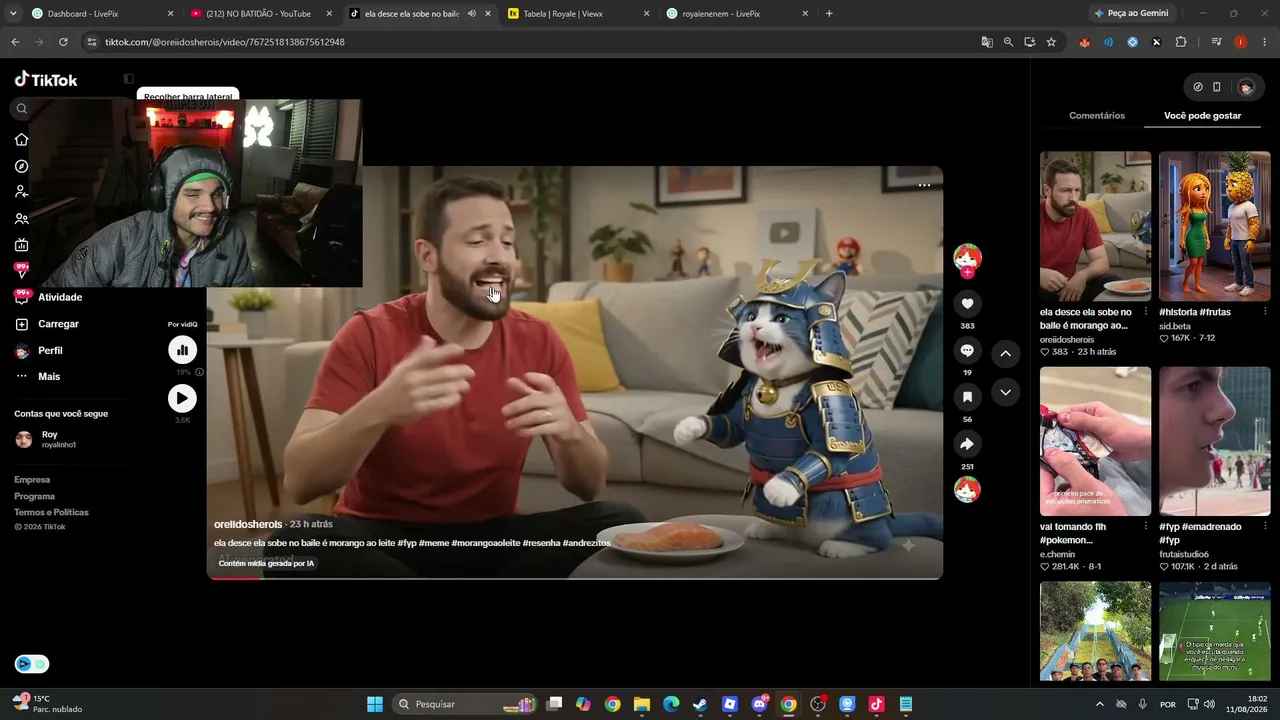Image resolution: width=1280 pixels, height=720 pixels.
Task: Go to the previous video with up chevron
Action: click(1005, 353)
